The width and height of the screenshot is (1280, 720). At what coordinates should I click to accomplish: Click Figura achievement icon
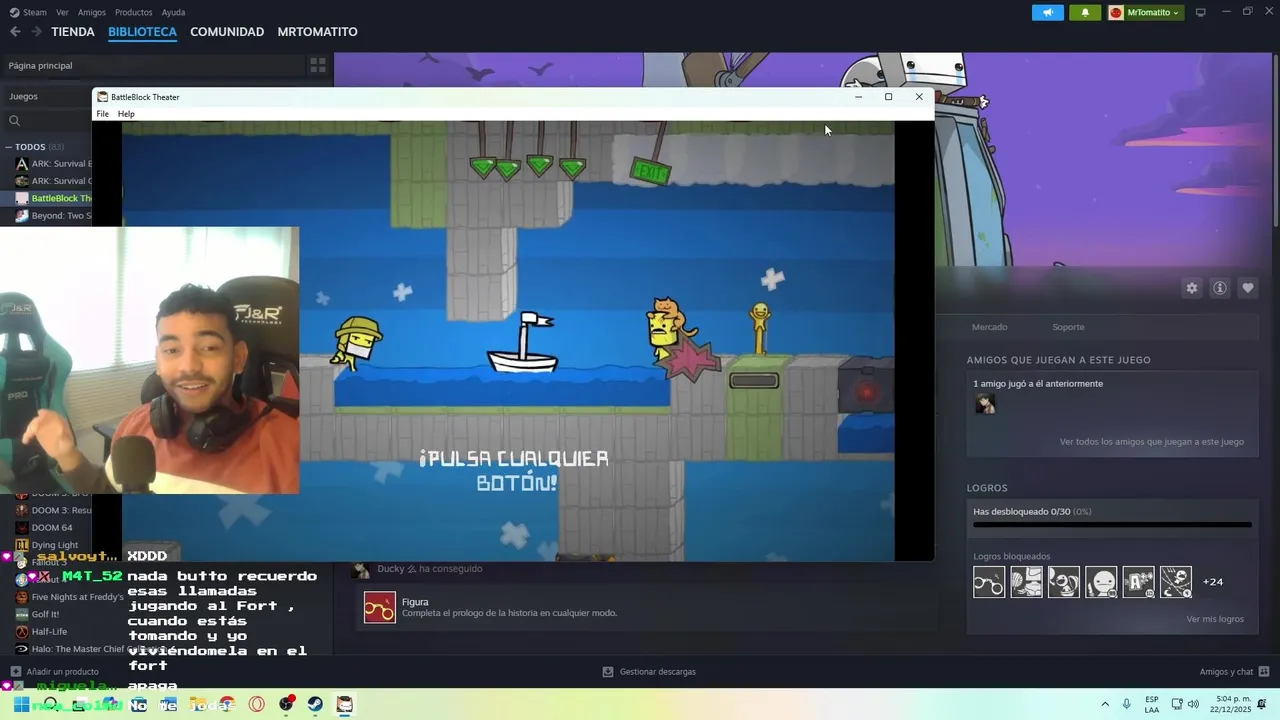(x=380, y=607)
